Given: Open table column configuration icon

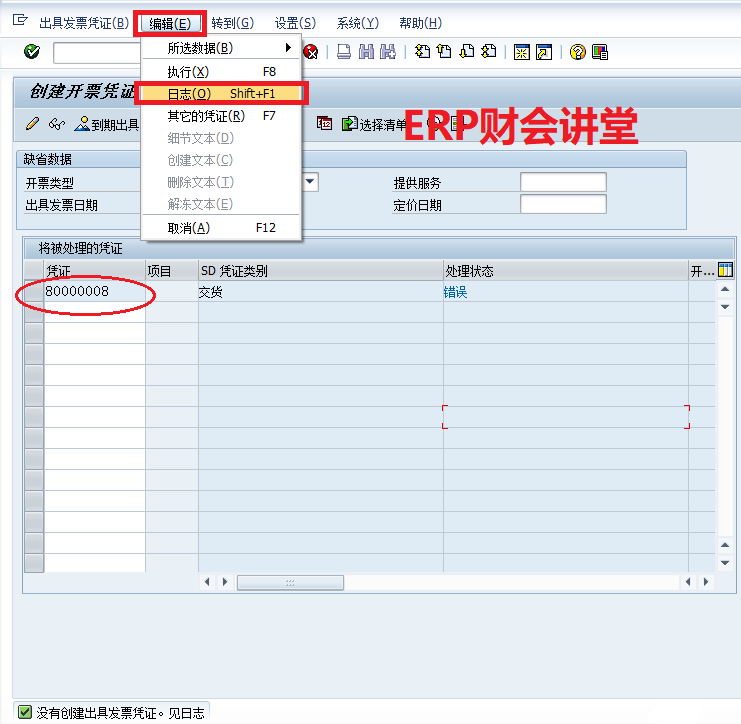Looking at the screenshot, I should (725, 270).
